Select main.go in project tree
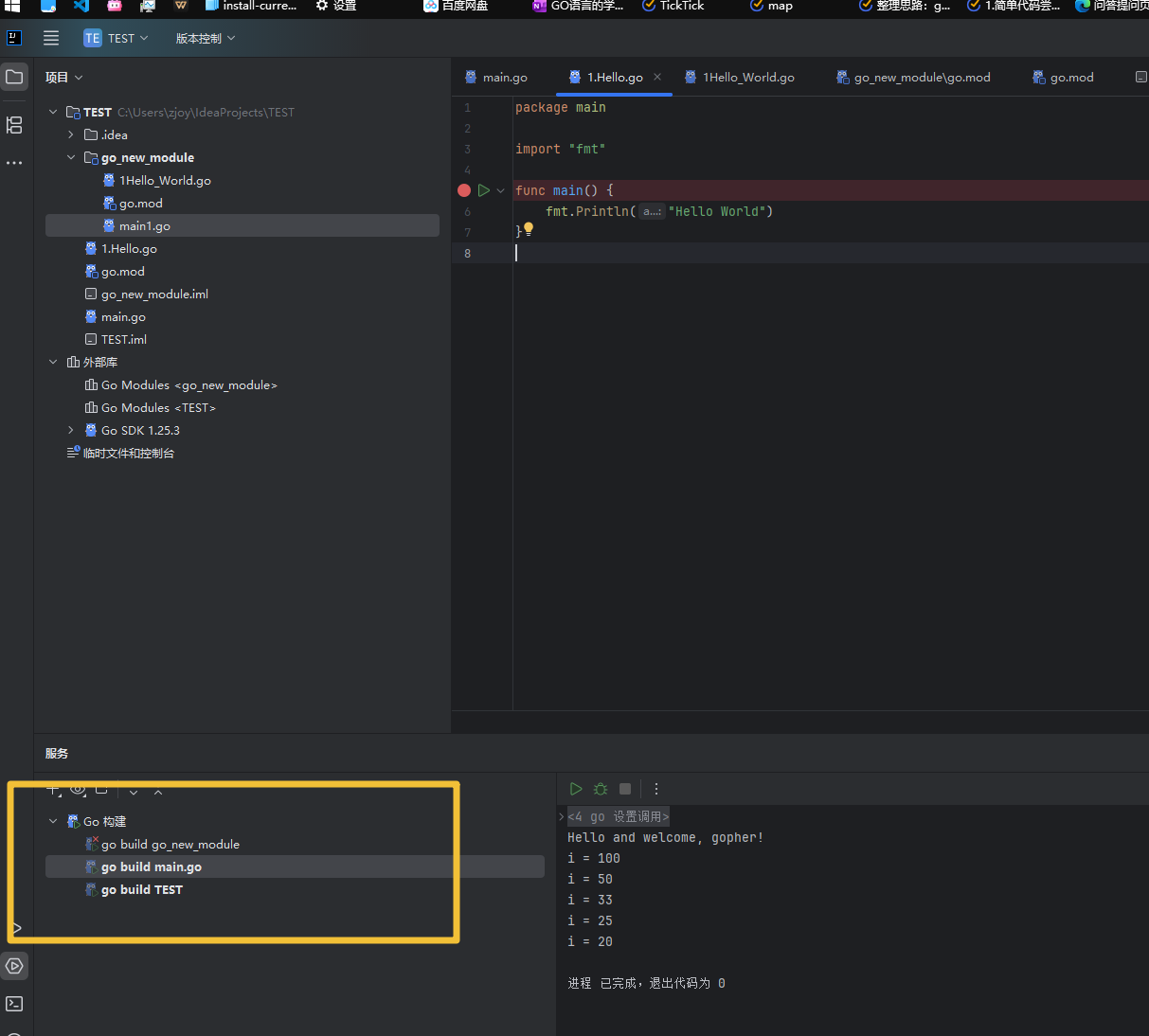Screen dimensions: 1149x1036 click(x=115, y=316)
